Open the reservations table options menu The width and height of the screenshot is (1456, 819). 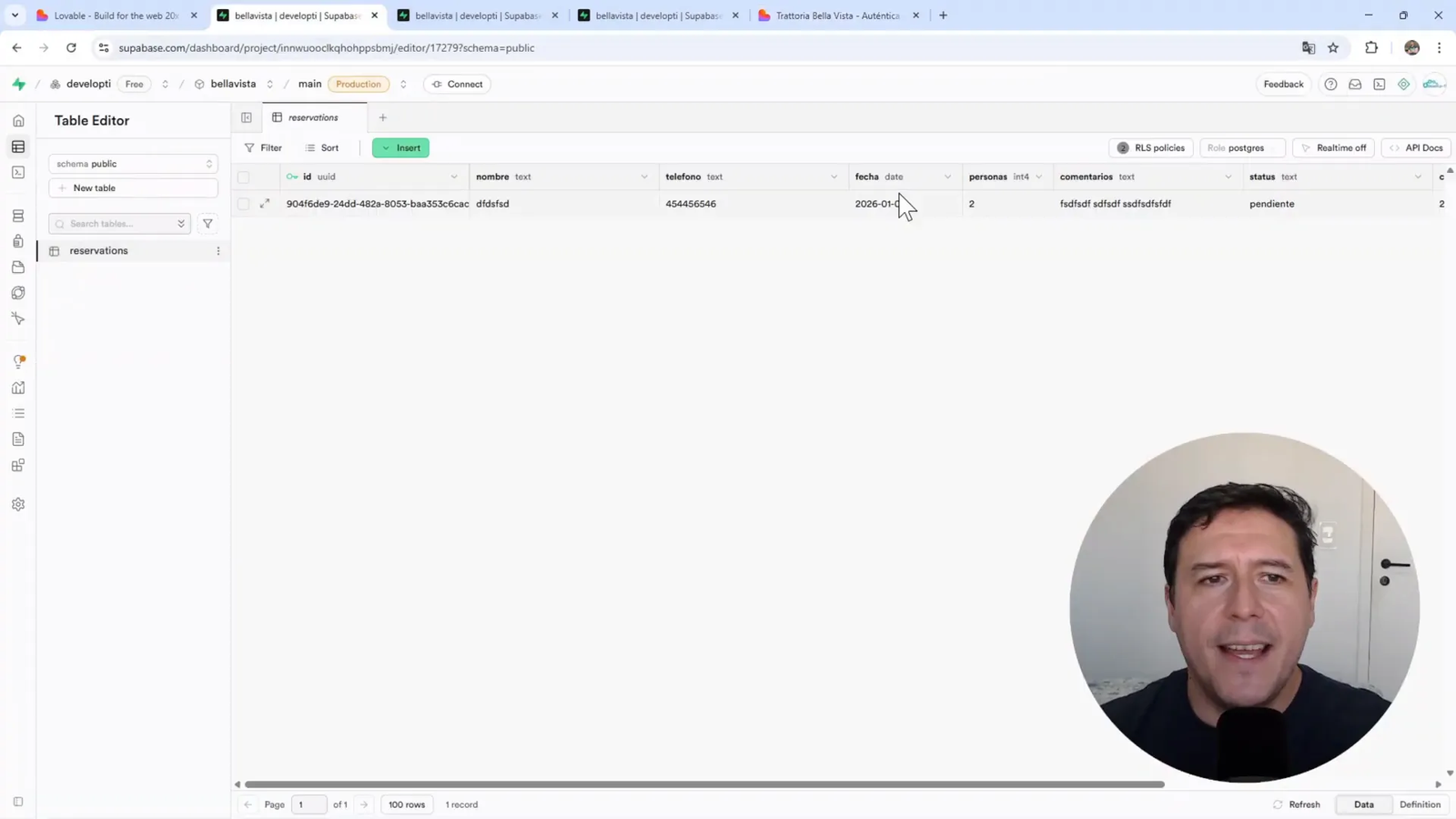[x=218, y=251]
